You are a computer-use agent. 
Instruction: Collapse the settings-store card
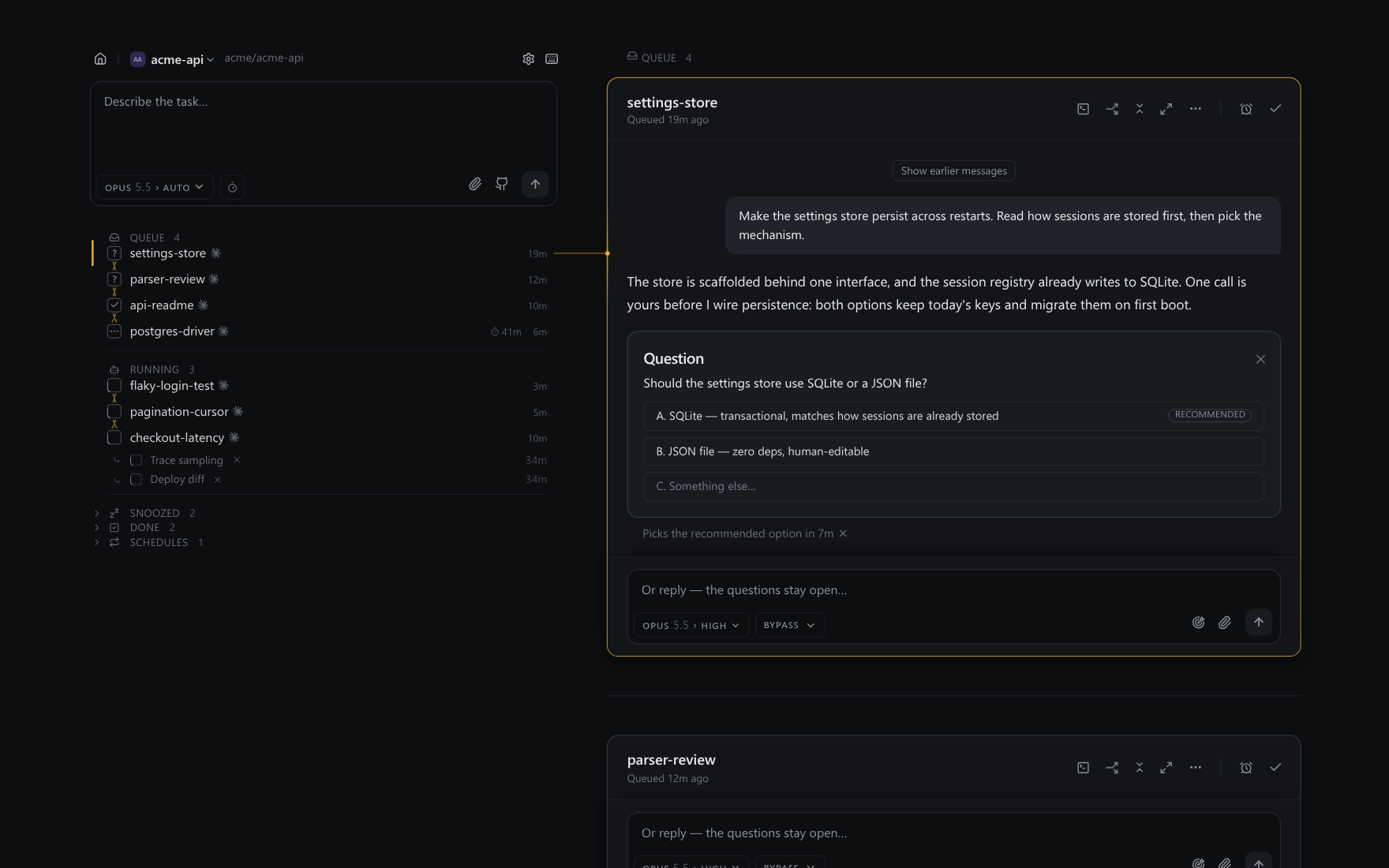(x=1140, y=109)
